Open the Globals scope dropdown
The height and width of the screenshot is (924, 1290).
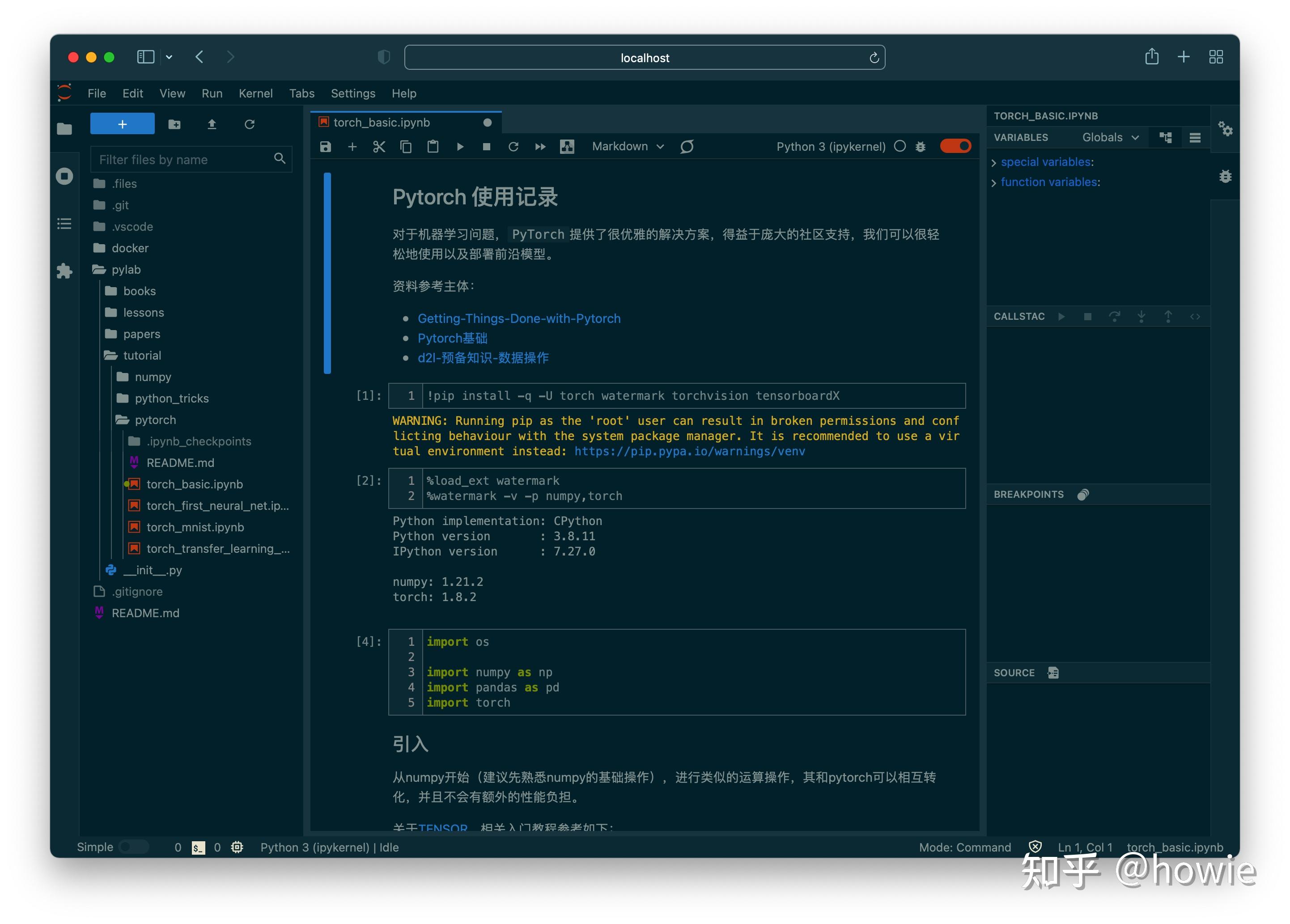1108,137
